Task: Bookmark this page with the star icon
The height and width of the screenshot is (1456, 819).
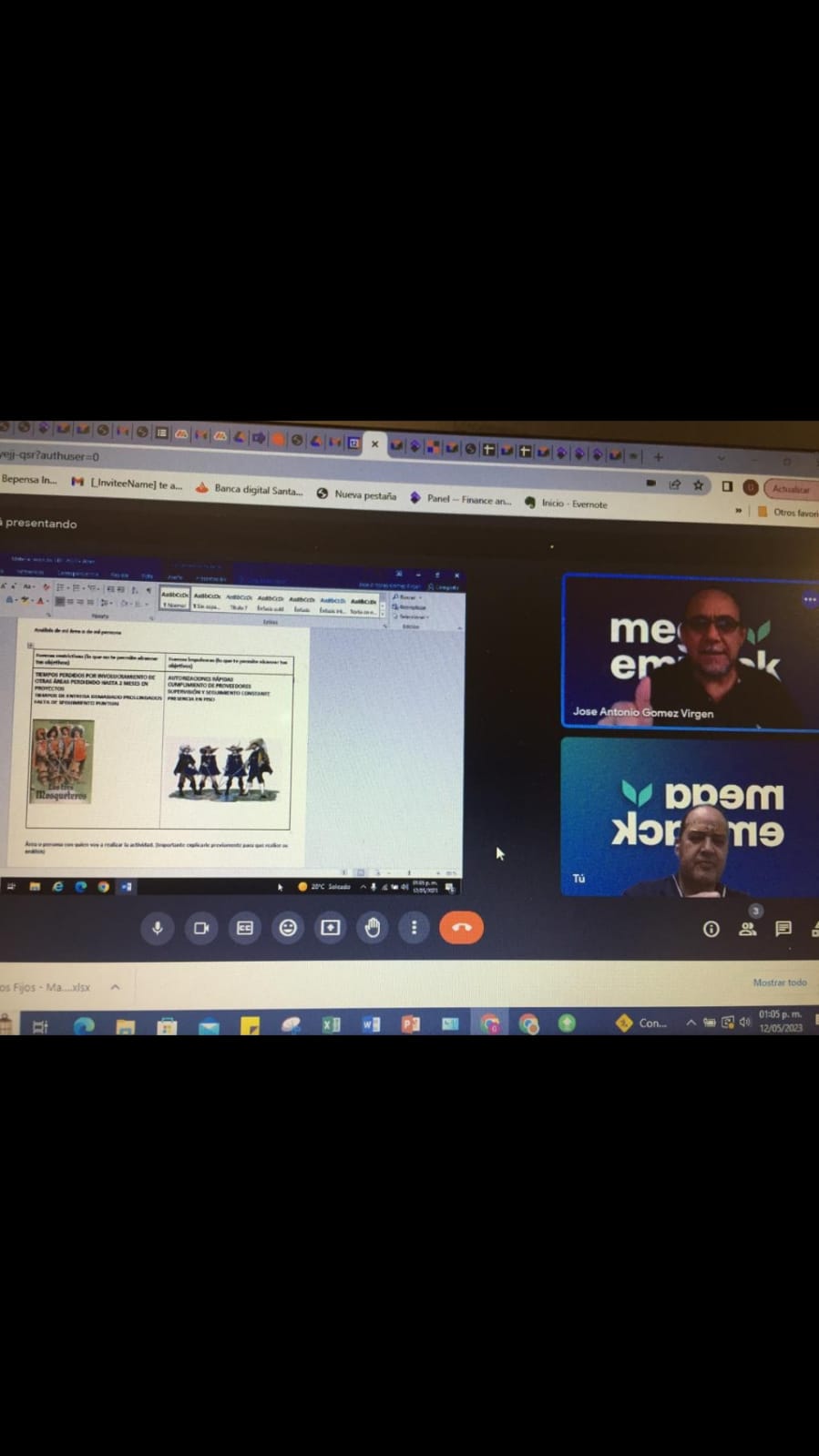Action: pos(699,485)
